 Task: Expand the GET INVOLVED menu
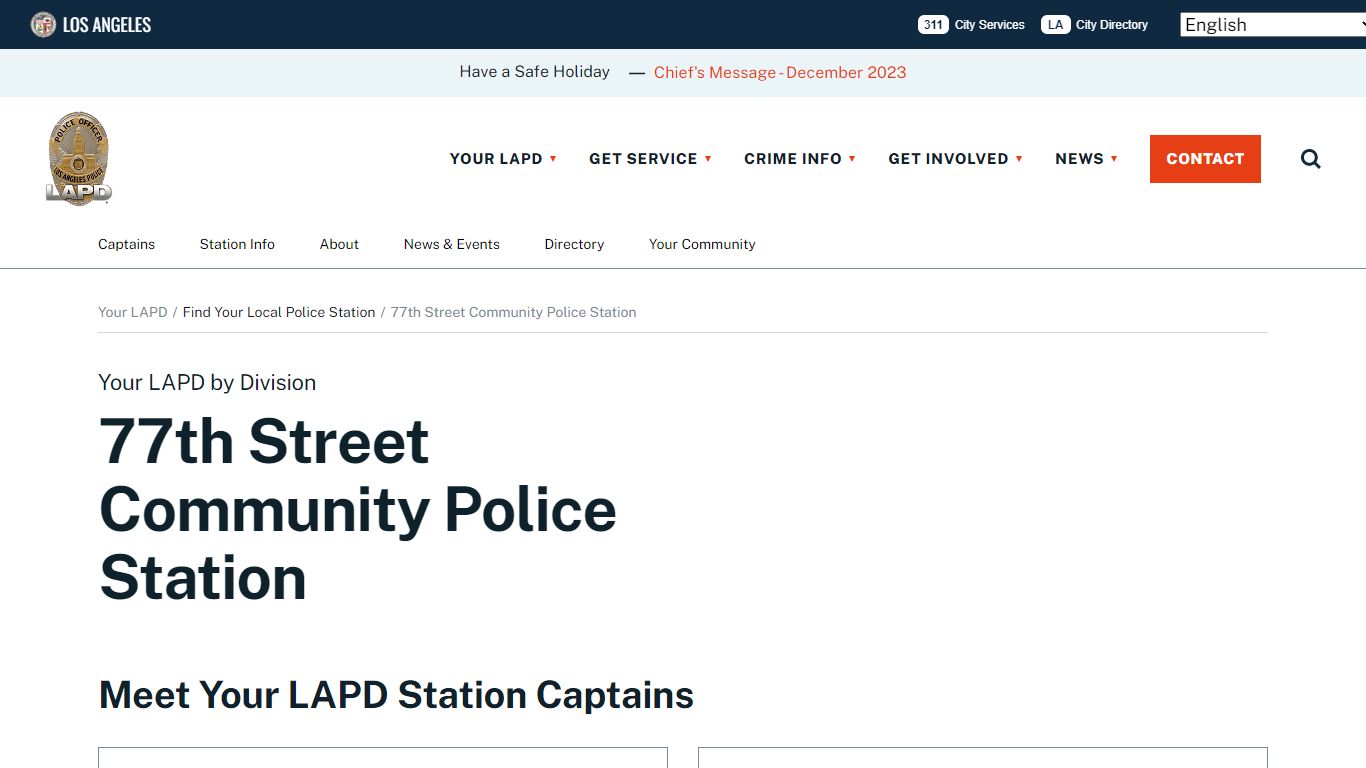955,159
